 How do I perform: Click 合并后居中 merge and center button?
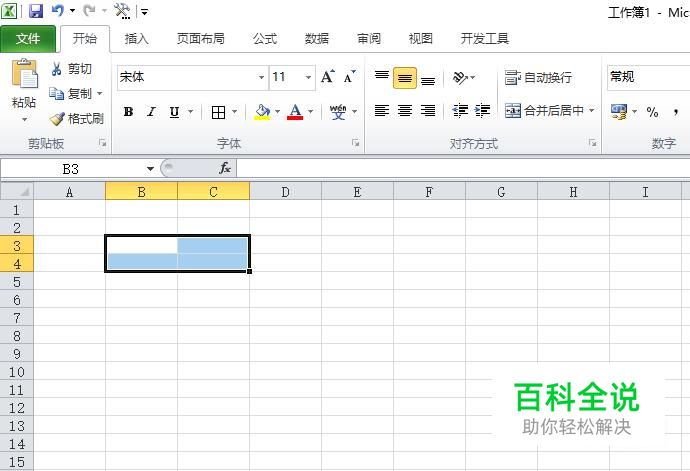tap(544, 110)
